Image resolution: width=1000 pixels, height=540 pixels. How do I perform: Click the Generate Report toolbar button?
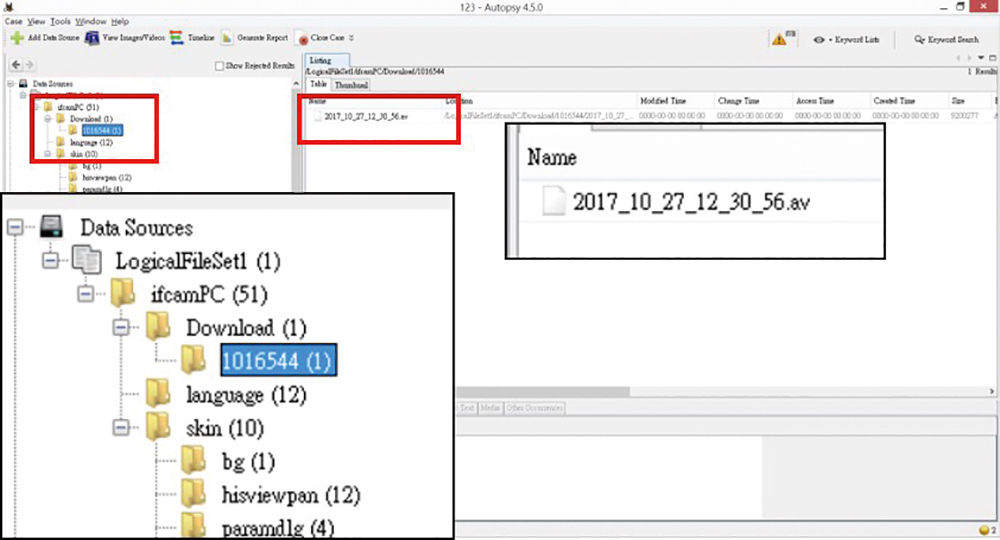point(254,38)
